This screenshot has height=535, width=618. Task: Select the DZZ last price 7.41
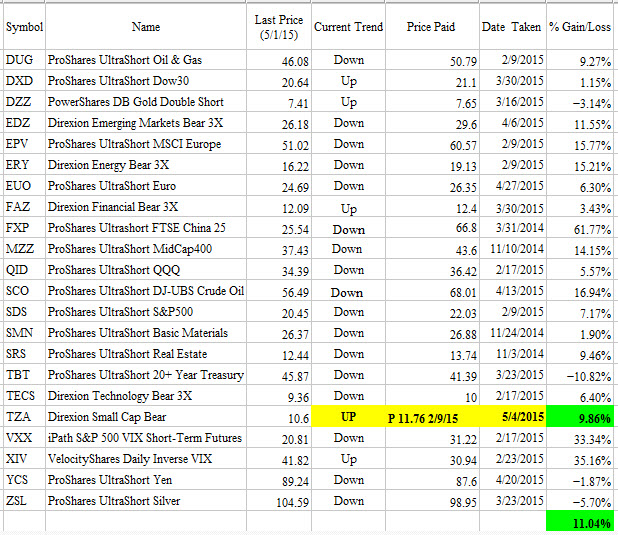coord(279,102)
